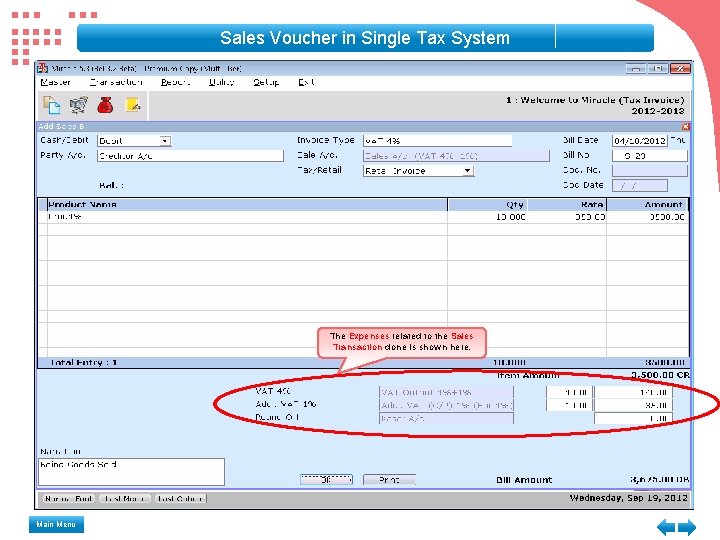The image size is (720, 540).
Task: Open the Transaction menu
Action: pos(116,82)
